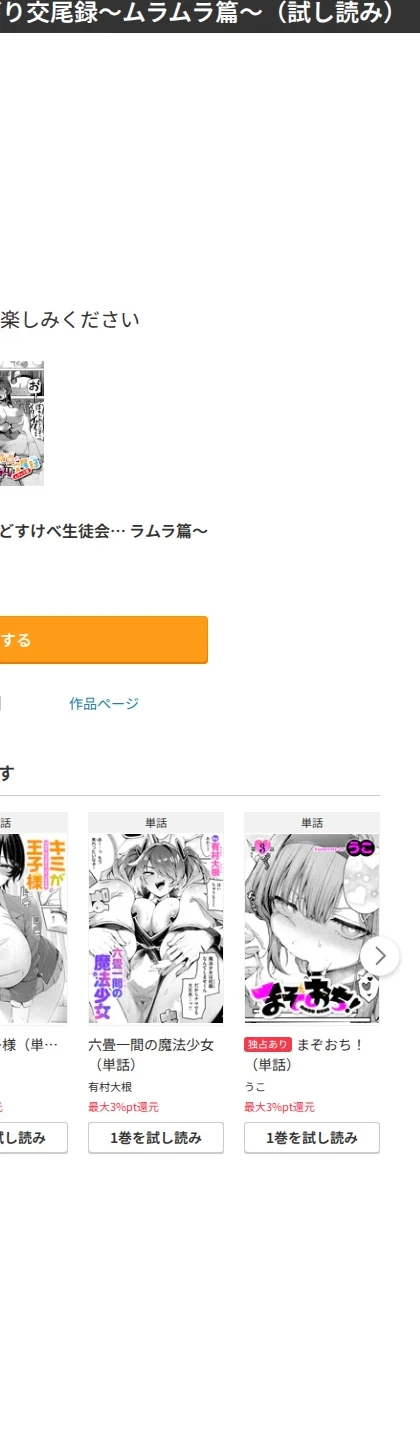Click the red 独占あり badge
This screenshot has height=1429, width=420.
pos(268,1045)
